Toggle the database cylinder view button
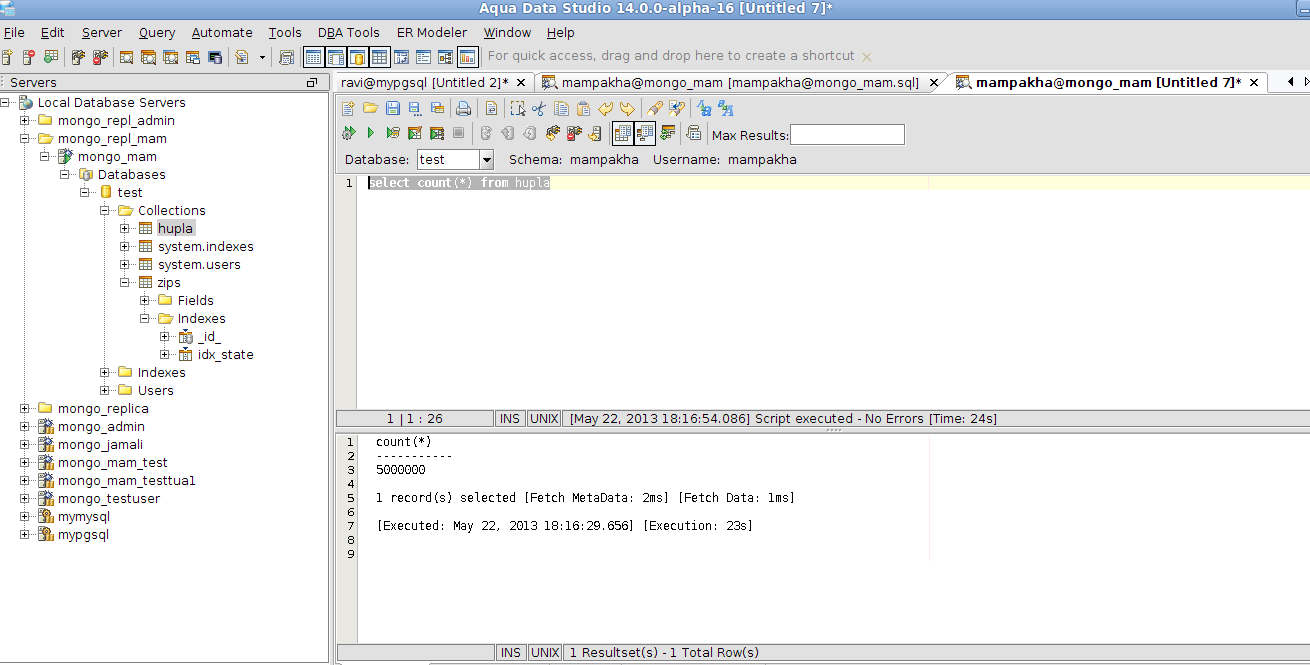The width and height of the screenshot is (1310, 665). click(357, 57)
